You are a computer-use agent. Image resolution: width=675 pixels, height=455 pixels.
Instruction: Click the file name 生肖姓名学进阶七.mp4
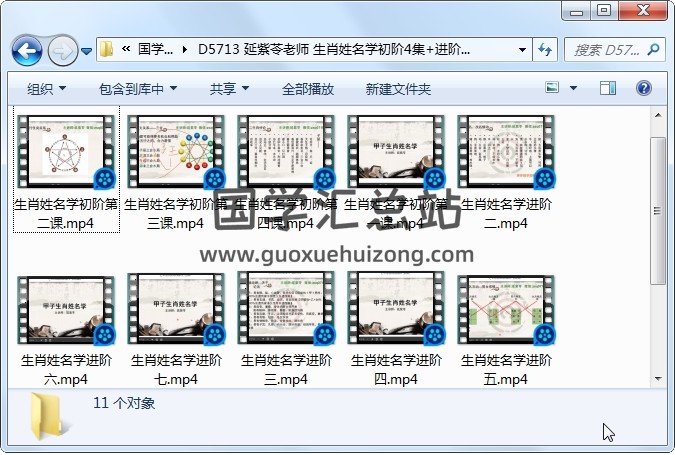tap(176, 370)
